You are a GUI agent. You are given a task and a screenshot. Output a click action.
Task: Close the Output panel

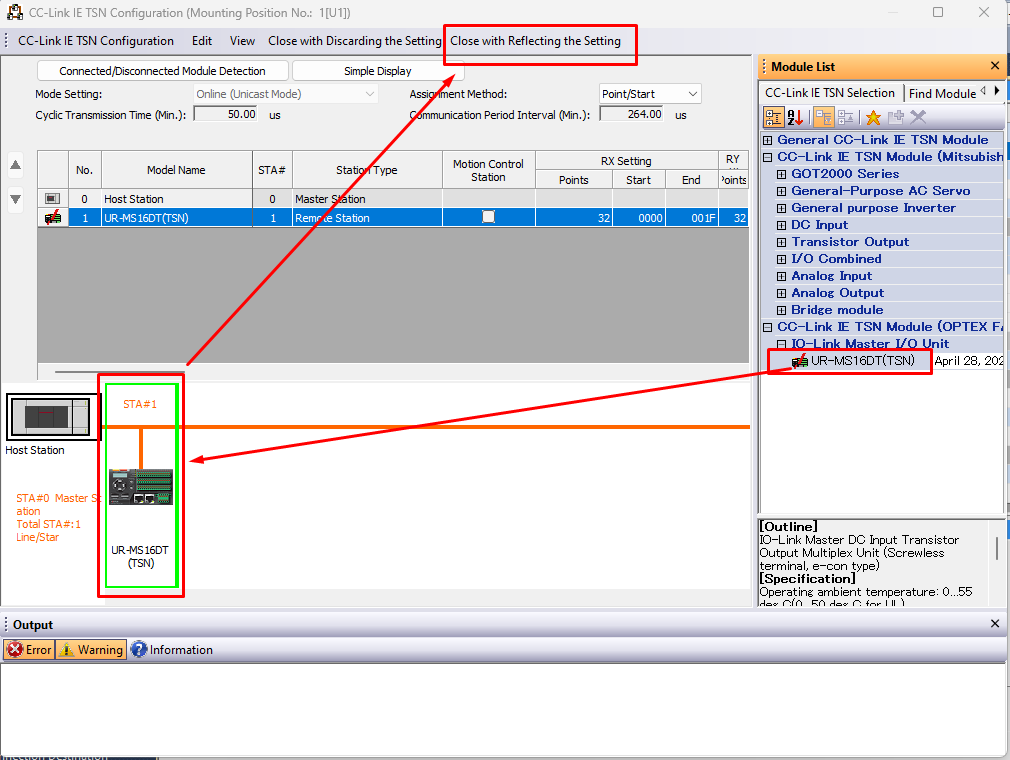(995, 623)
